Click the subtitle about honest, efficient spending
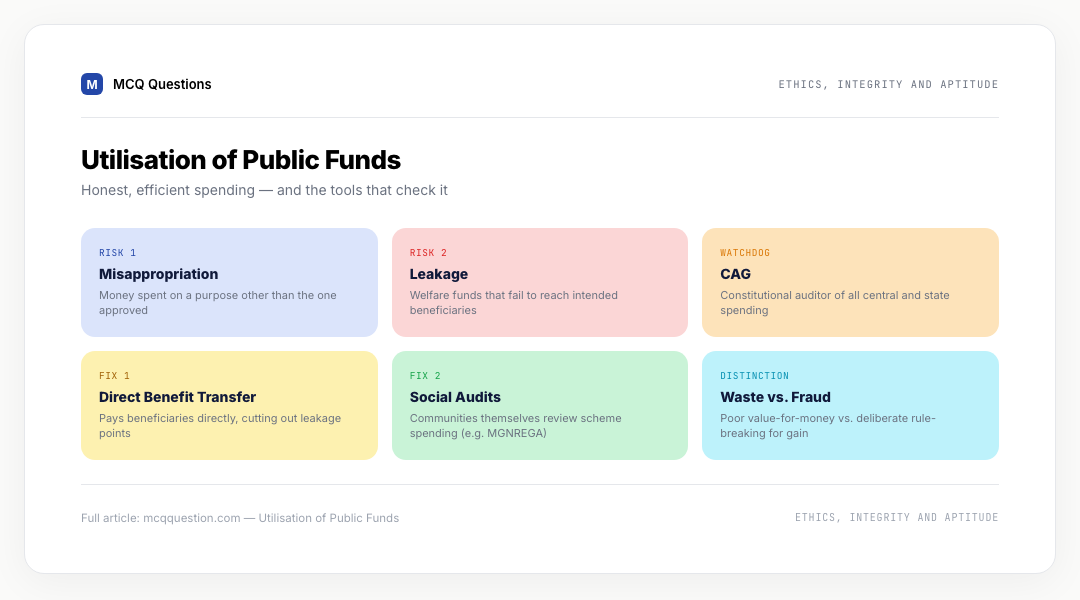The height and width of the screenshot is (600, 1080). click(x=264, y=190)
